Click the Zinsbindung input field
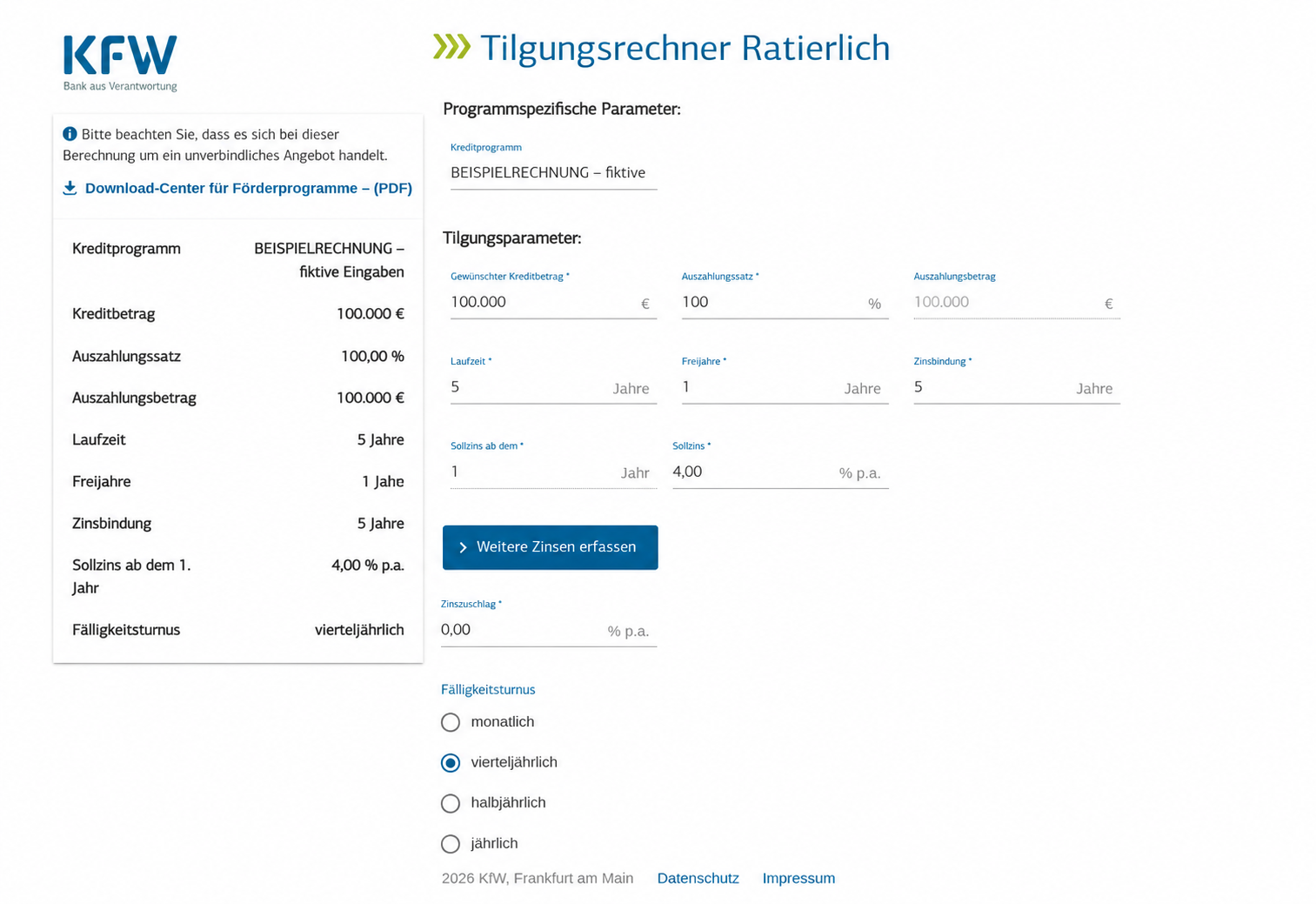 coord(1016,387)
